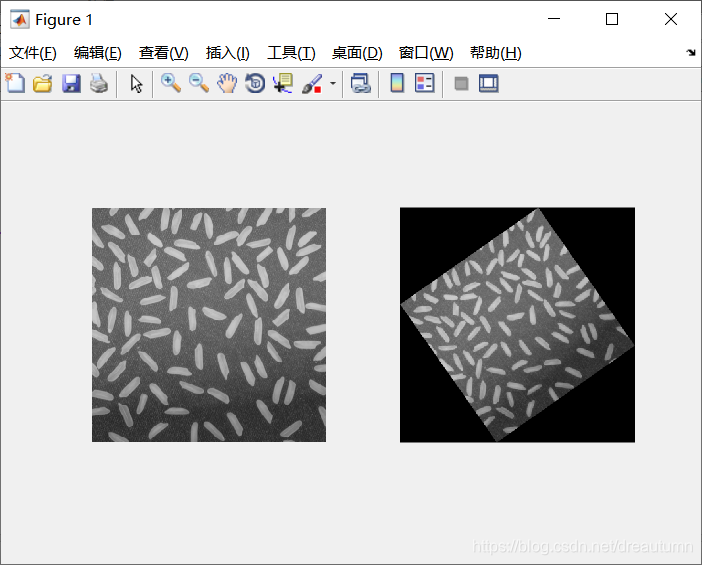This screenshot has width=702, height=565.
Task: Open the 查看(V) menu
Action: (x=163, y=53)
